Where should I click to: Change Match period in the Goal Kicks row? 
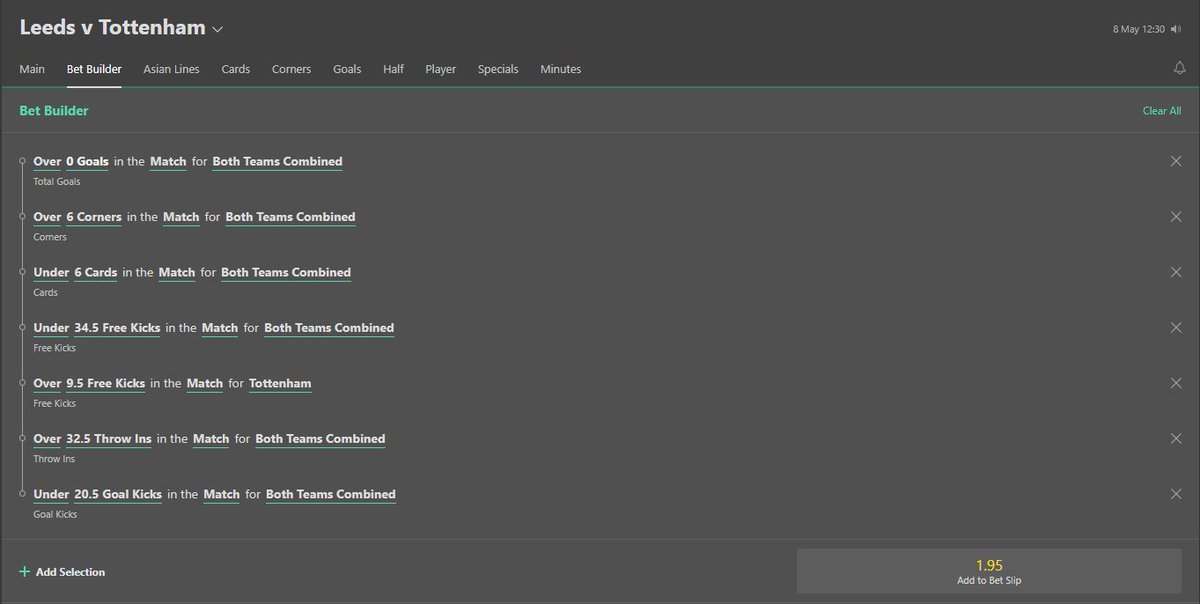221,494
